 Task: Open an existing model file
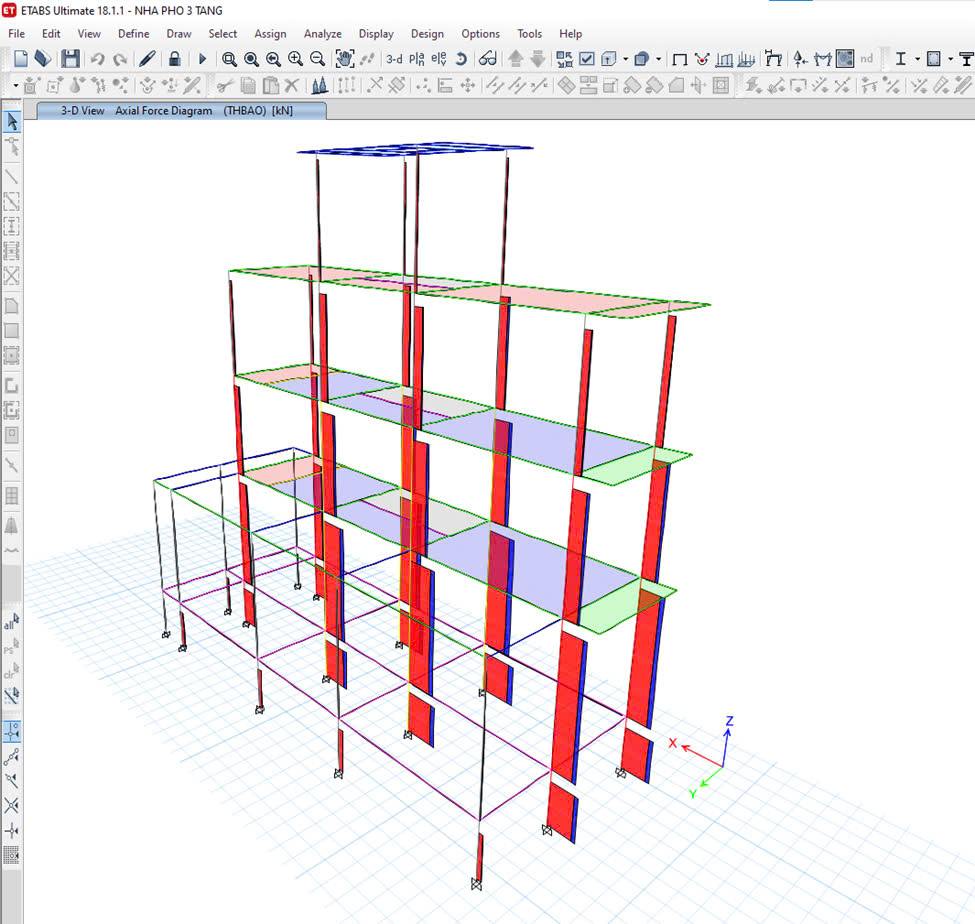tap(42, 58)
